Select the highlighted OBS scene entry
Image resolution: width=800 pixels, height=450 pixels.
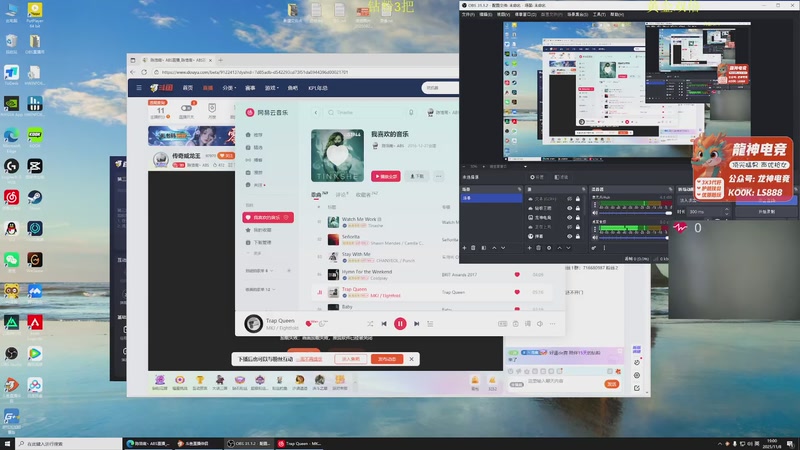click(x=492, y=198)
